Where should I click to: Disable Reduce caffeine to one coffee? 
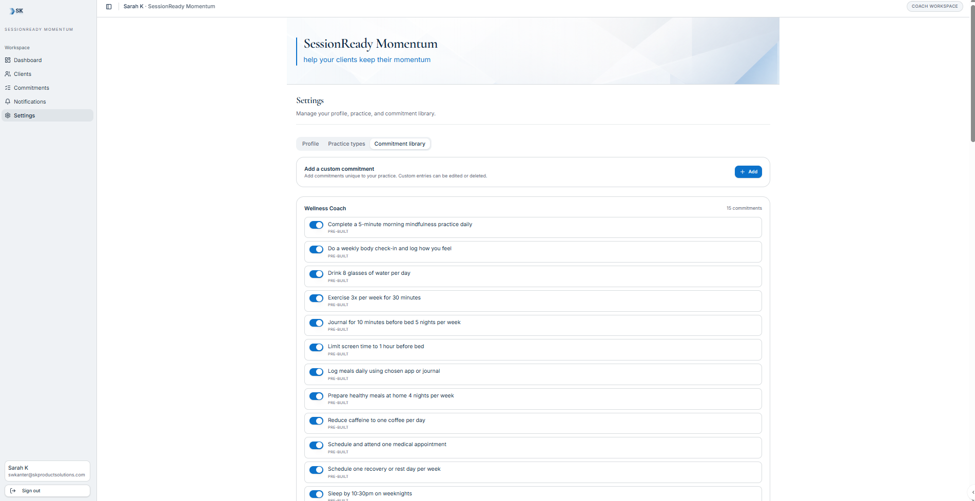(x=317, y=421)
